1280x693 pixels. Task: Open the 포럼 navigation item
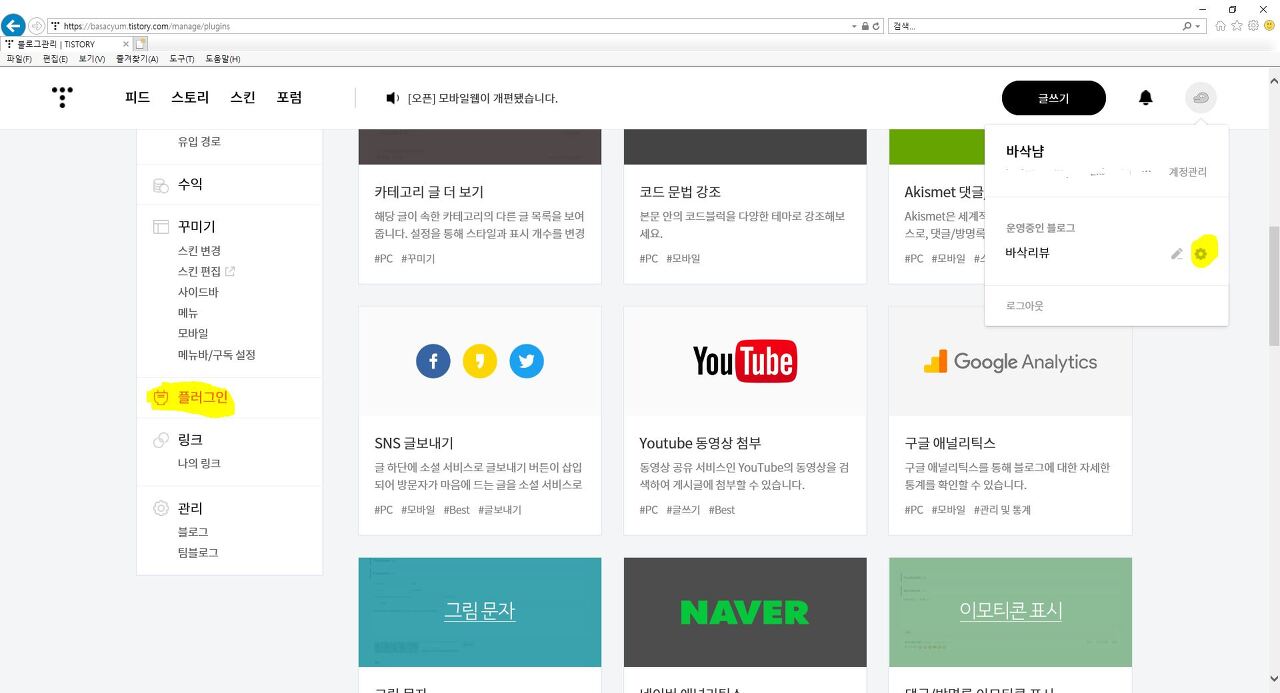[x=289, y=97]
